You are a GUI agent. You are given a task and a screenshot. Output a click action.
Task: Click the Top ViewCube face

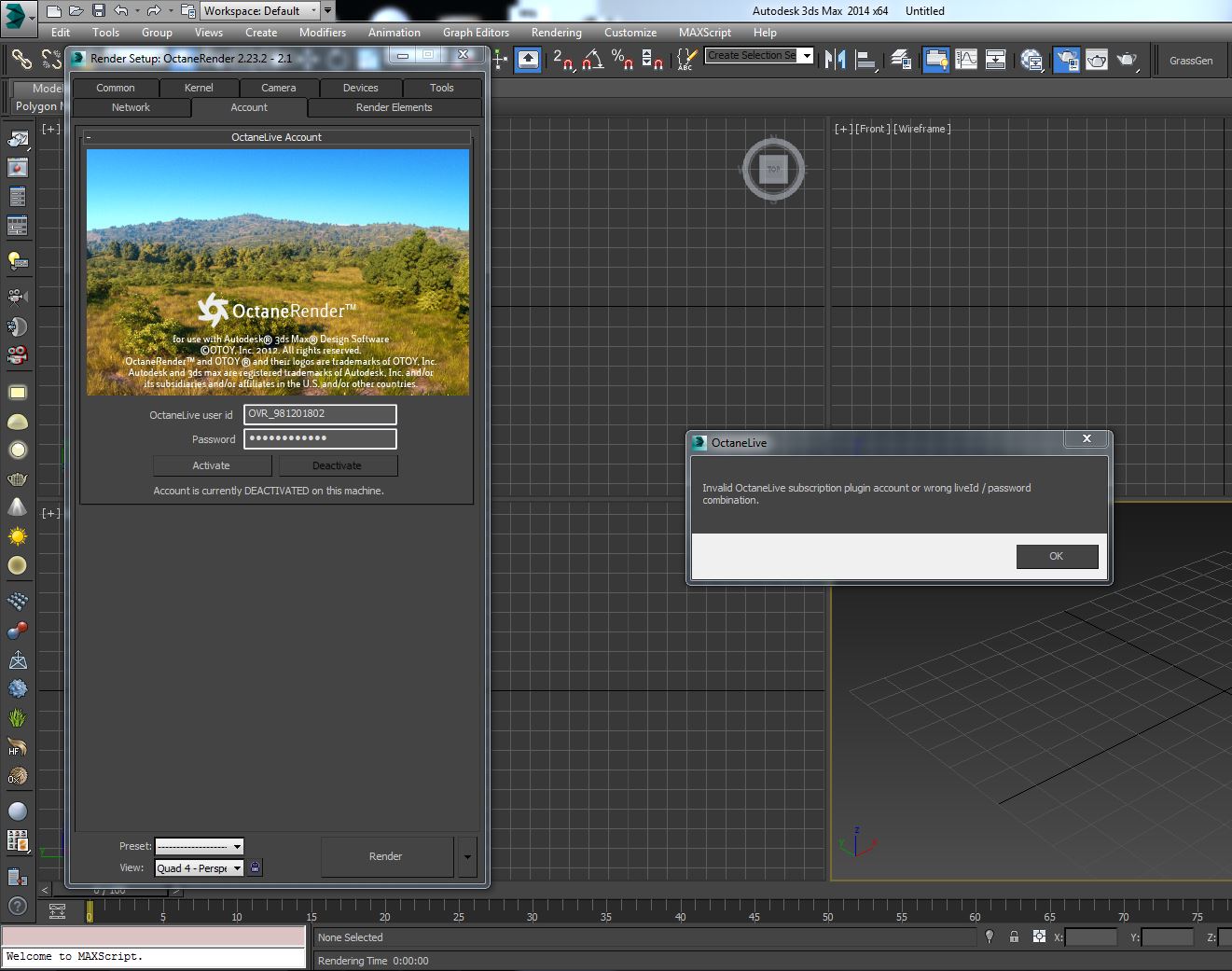(773, 169)
